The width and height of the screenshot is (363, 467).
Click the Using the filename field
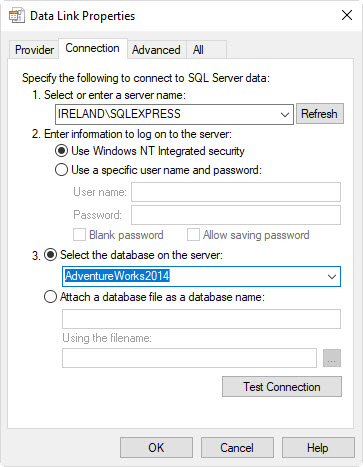click(189, 358)
